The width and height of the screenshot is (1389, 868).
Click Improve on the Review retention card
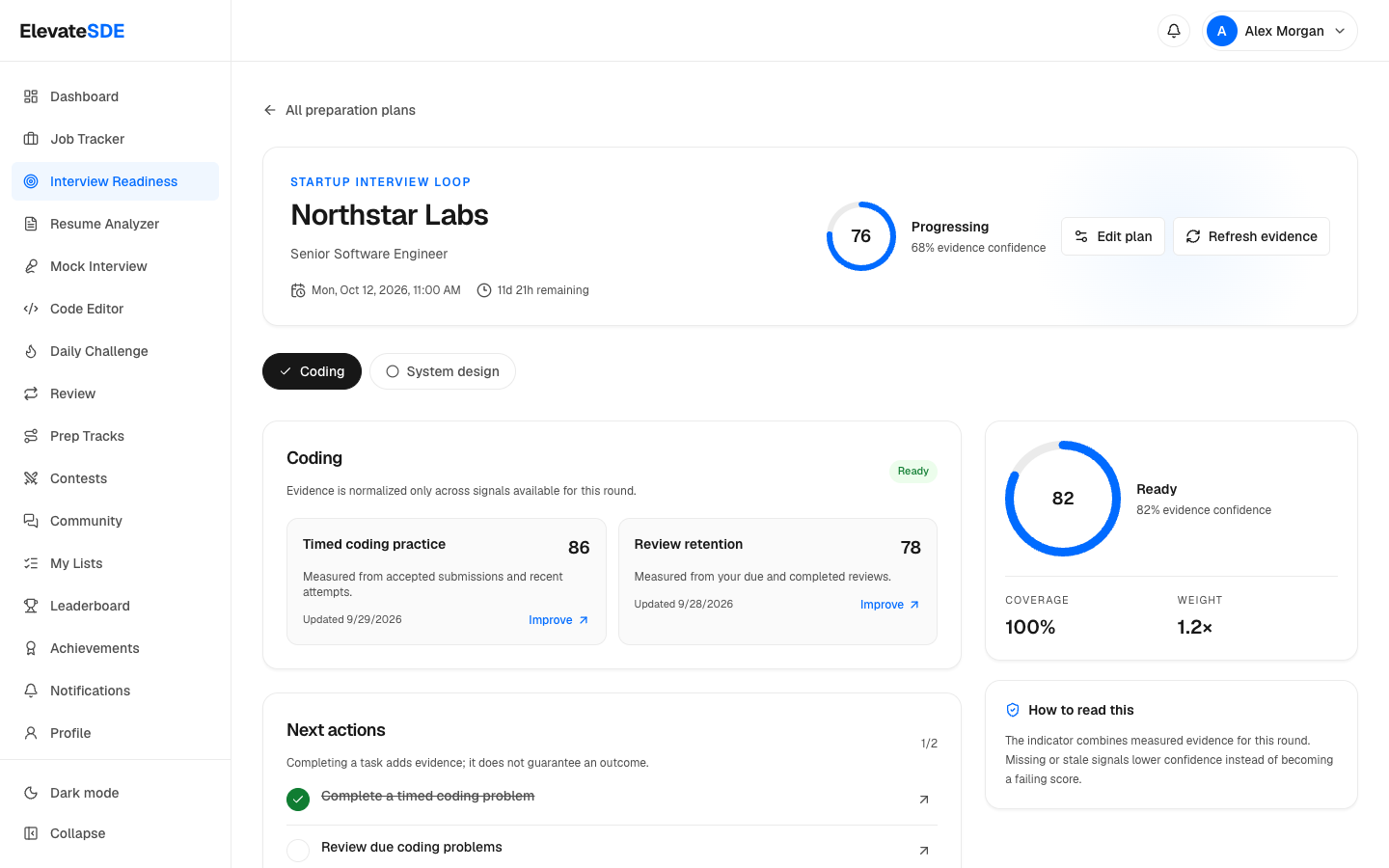click(x=890, y=605)
